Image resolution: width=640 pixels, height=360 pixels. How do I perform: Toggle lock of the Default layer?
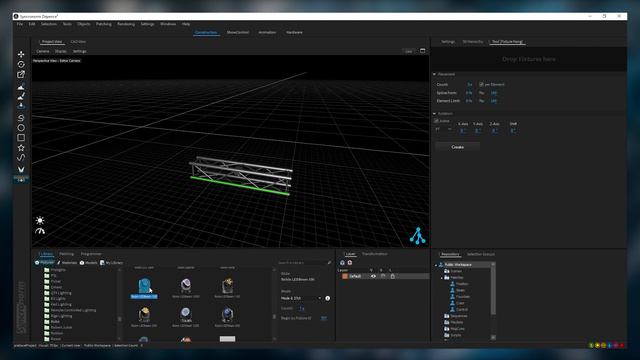point(393,276)
